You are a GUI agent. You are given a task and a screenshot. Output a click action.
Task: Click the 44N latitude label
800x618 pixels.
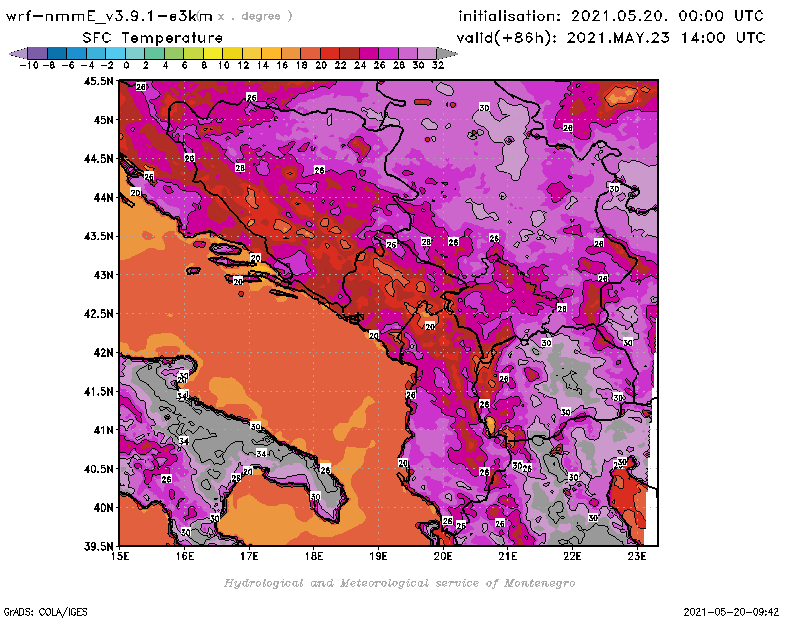tap(103, 197)
